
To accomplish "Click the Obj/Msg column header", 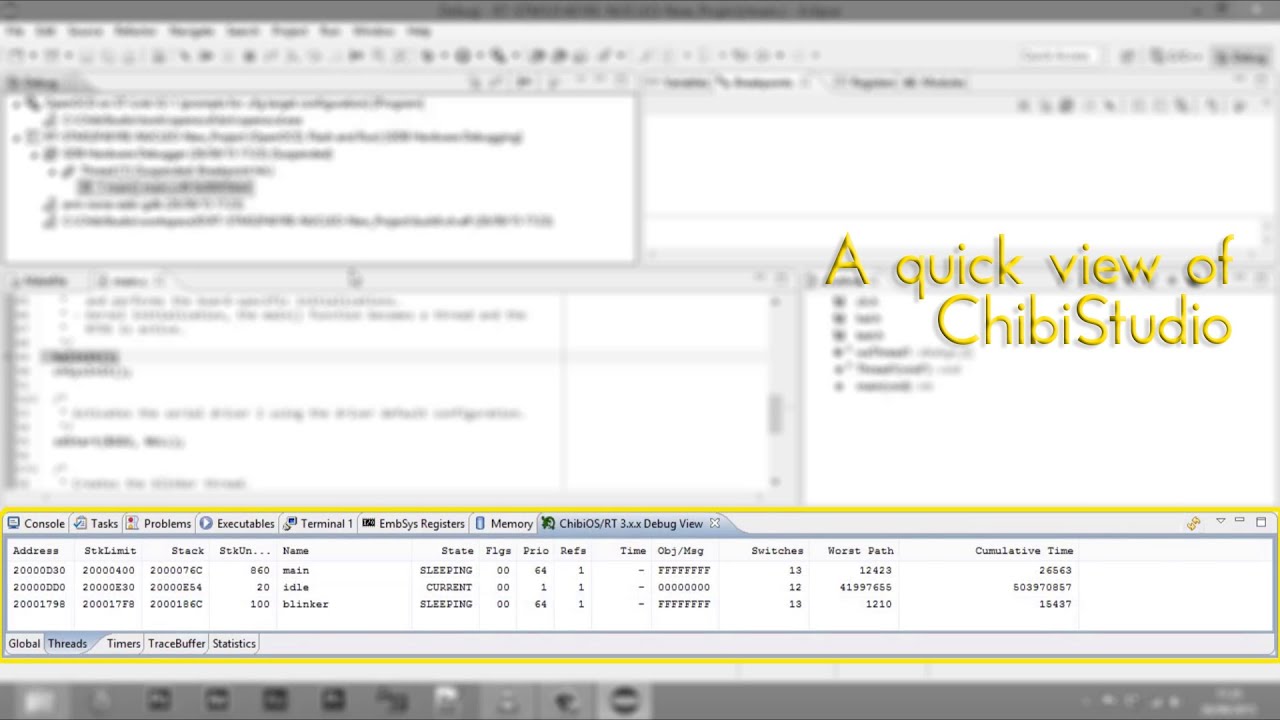I will [680, 550].
